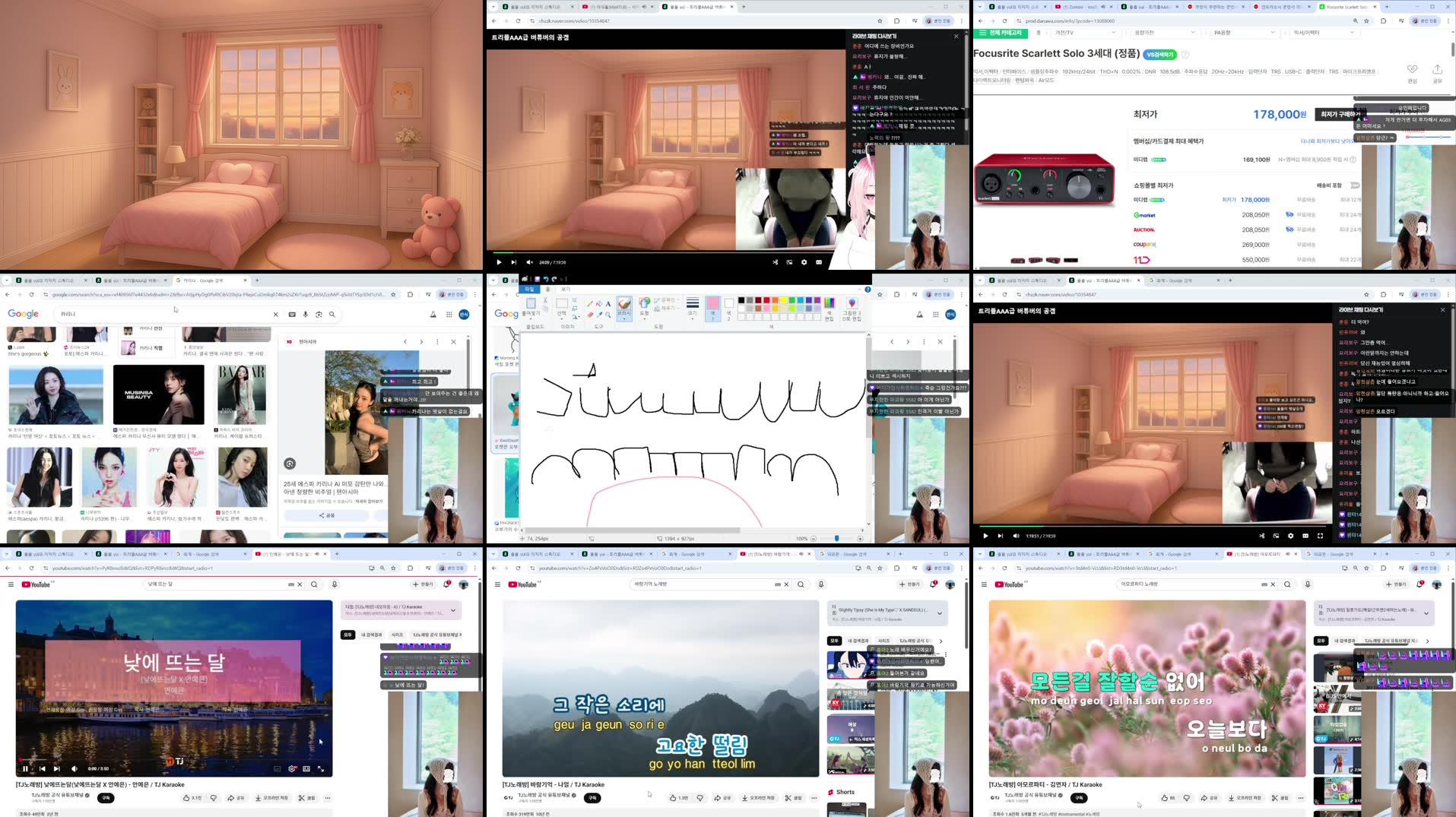Select the Pencil tool in Paint

590,304
